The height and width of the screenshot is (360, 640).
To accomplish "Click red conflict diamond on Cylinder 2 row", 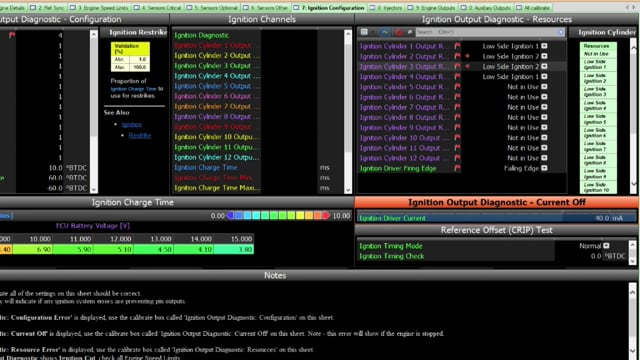I will click(x=467, y=56).
